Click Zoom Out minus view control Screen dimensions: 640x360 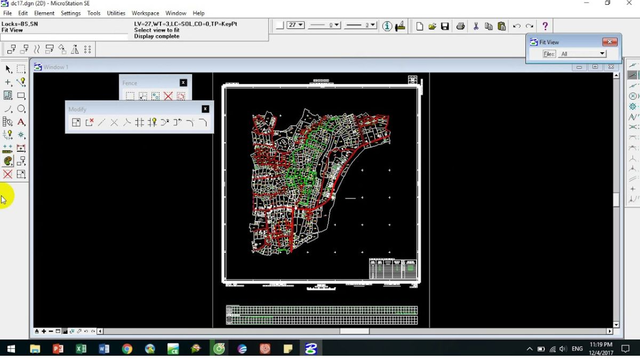(51, 331)
